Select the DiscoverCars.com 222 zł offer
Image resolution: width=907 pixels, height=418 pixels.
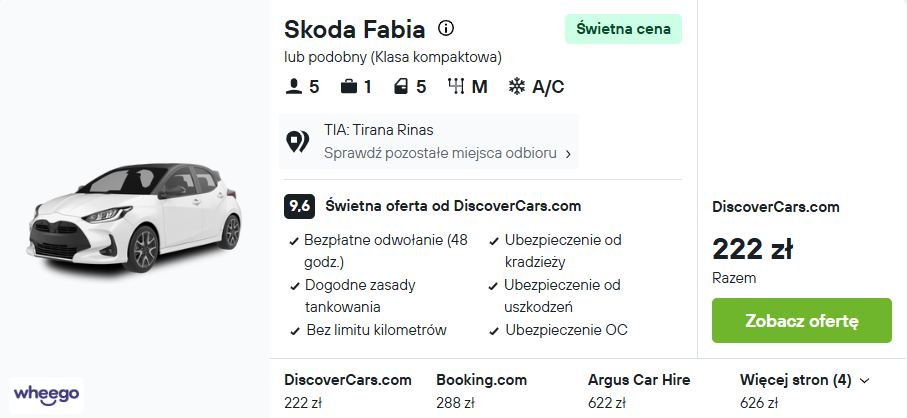(x=348, y=391)
